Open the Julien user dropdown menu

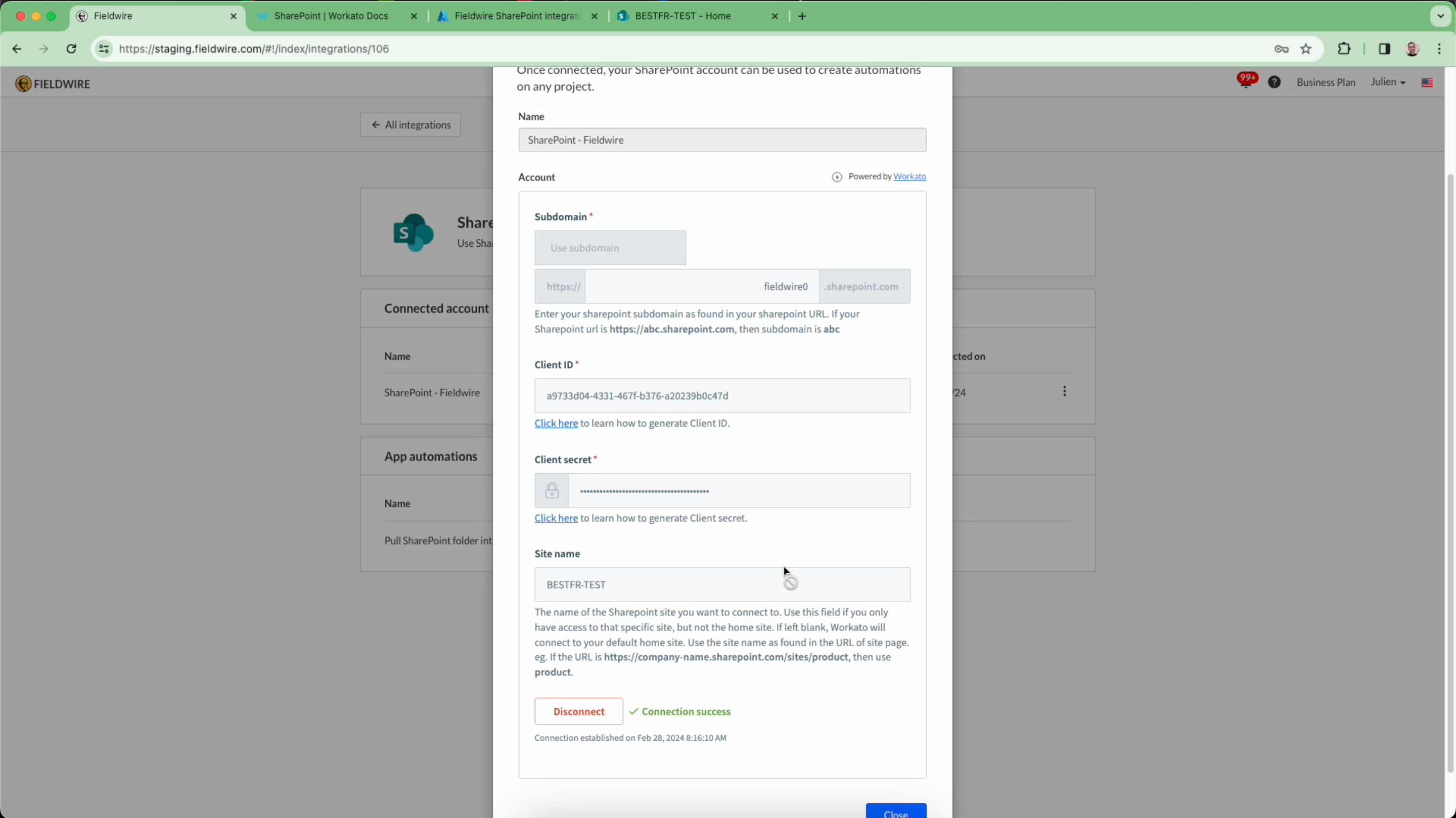[x=1388, y=82]
